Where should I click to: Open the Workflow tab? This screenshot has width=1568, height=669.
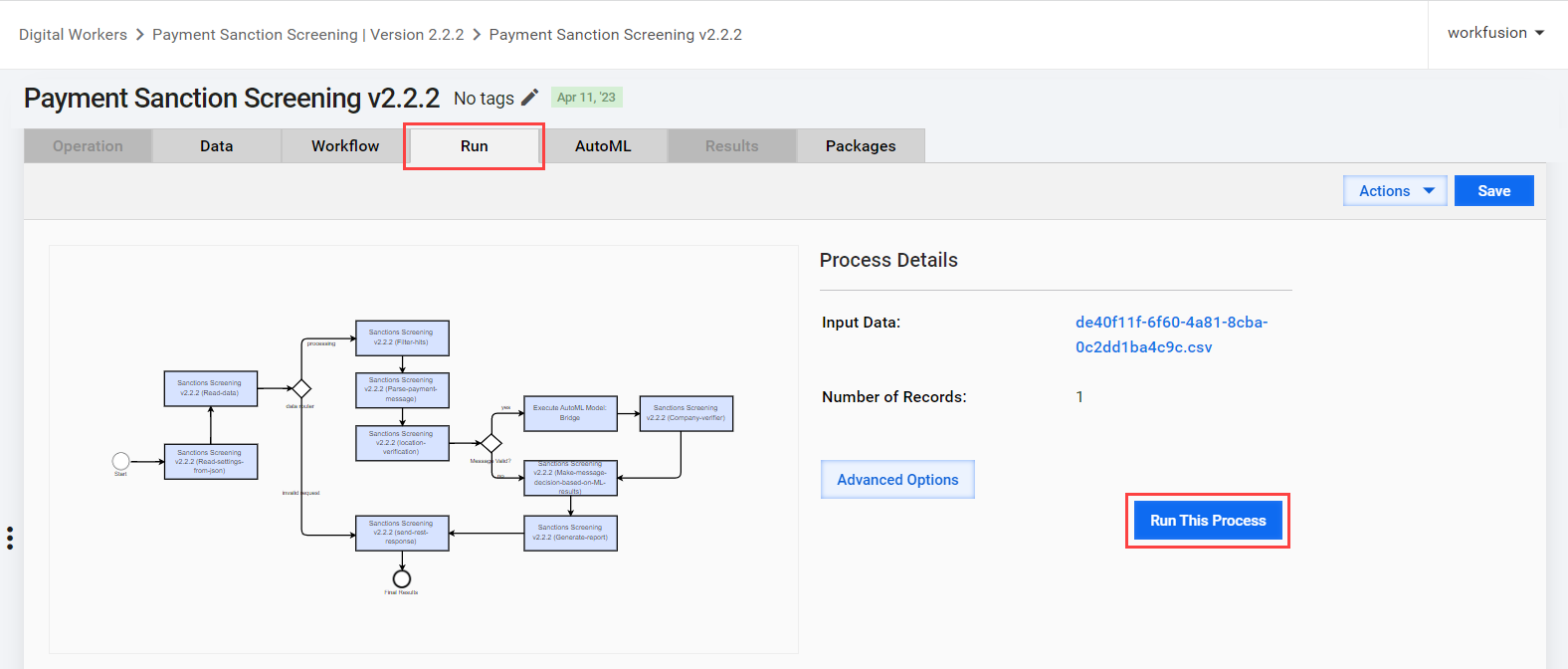point(345,145)
